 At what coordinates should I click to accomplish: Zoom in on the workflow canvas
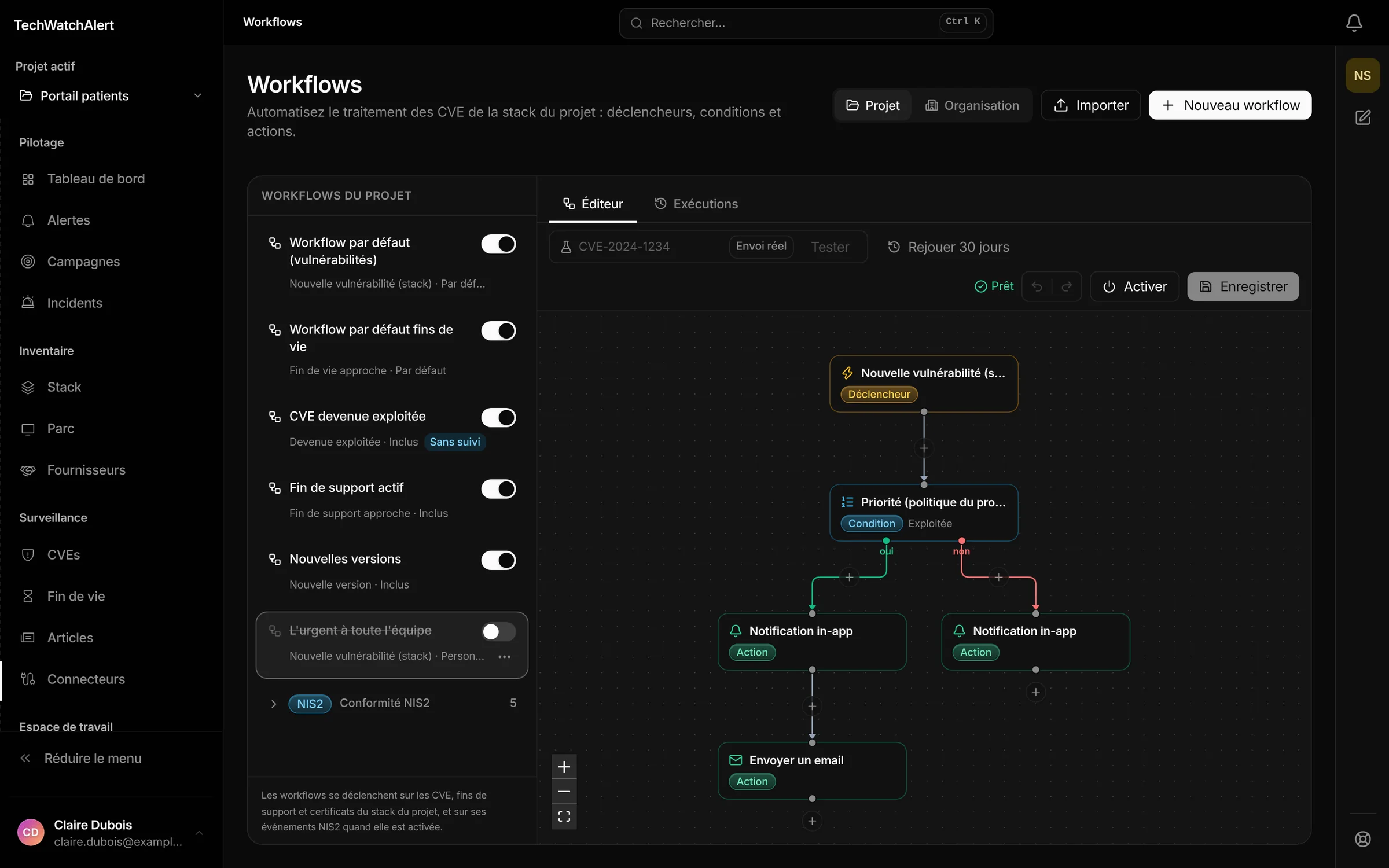[x=564, y=767]
